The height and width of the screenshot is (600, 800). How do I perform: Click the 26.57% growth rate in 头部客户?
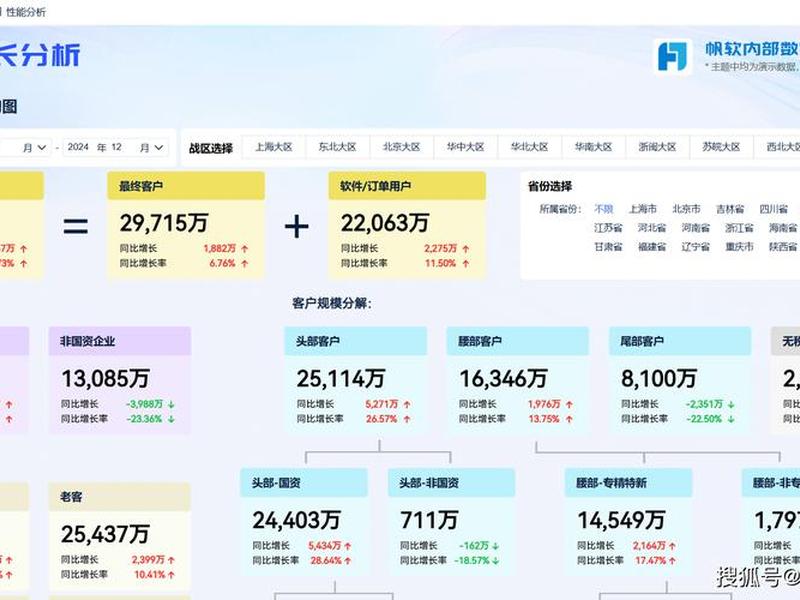point(382,419)
